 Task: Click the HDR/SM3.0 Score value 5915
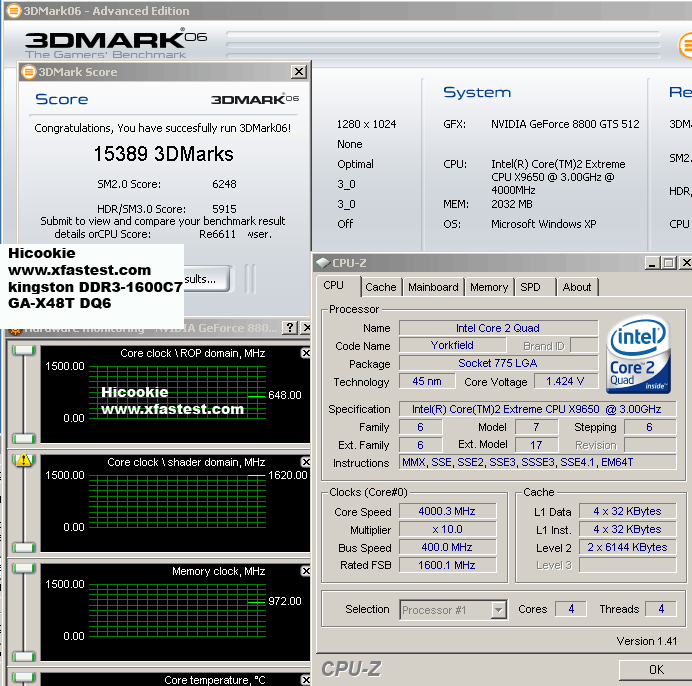click(224, 209)
